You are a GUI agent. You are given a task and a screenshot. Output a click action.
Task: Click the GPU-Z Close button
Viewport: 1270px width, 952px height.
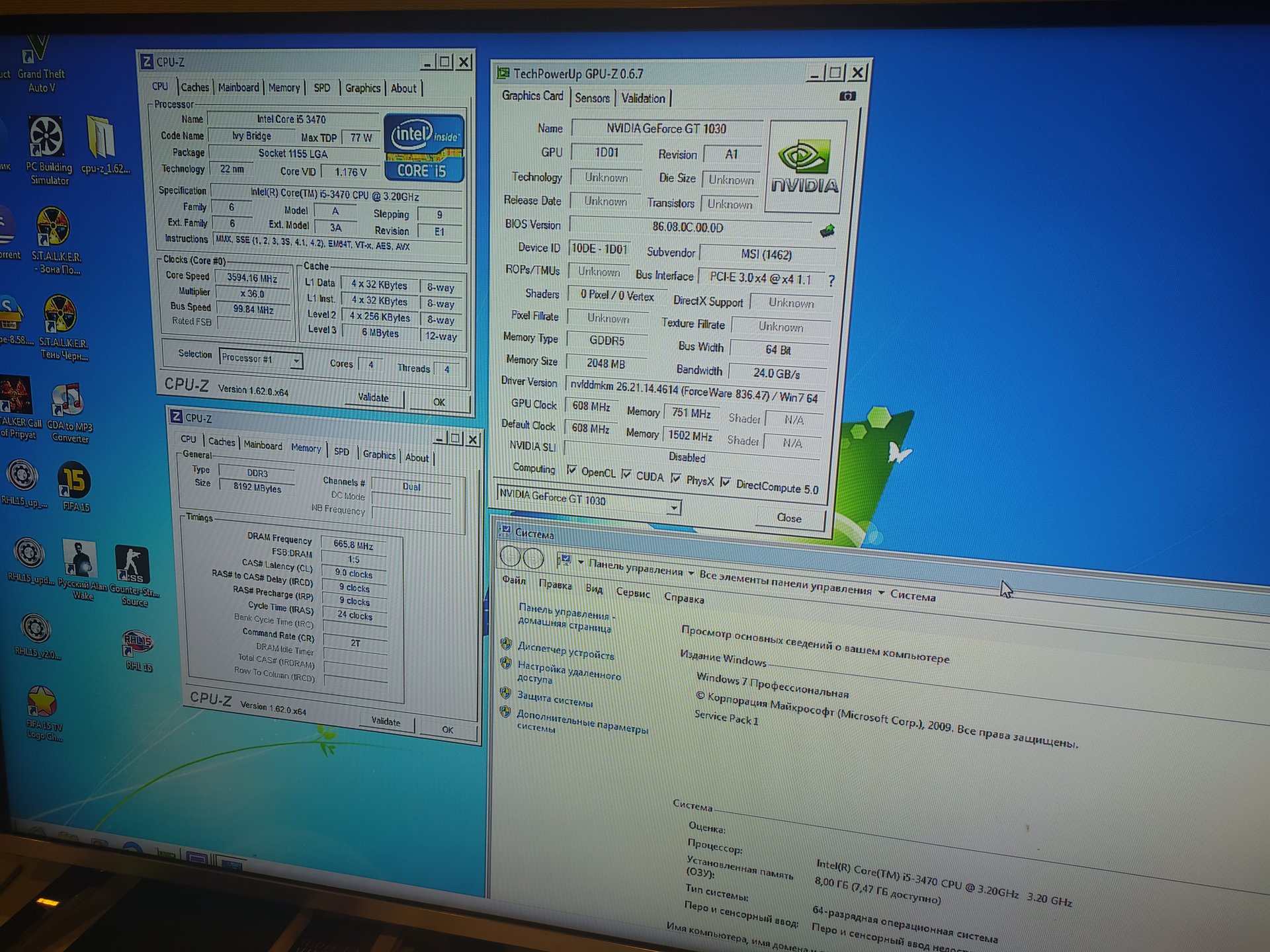pyautogui.click(x=788, y=518)
